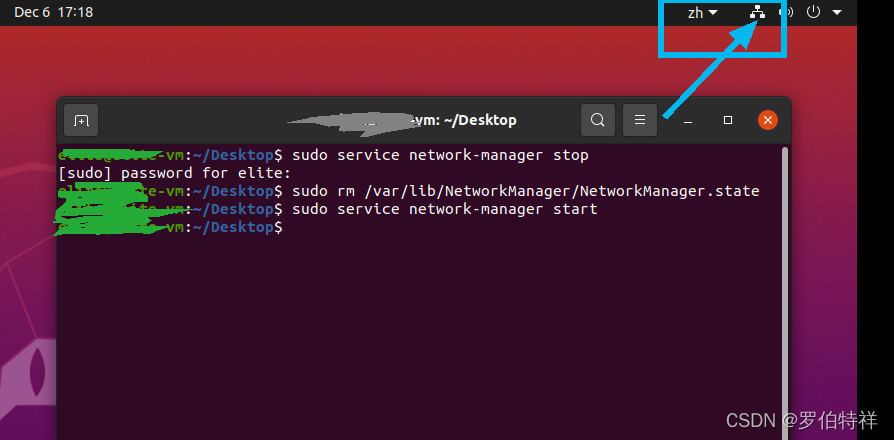Click the terminal search magnifier icon
Viewport: 894px width, 440px height.
pos(597,121)
